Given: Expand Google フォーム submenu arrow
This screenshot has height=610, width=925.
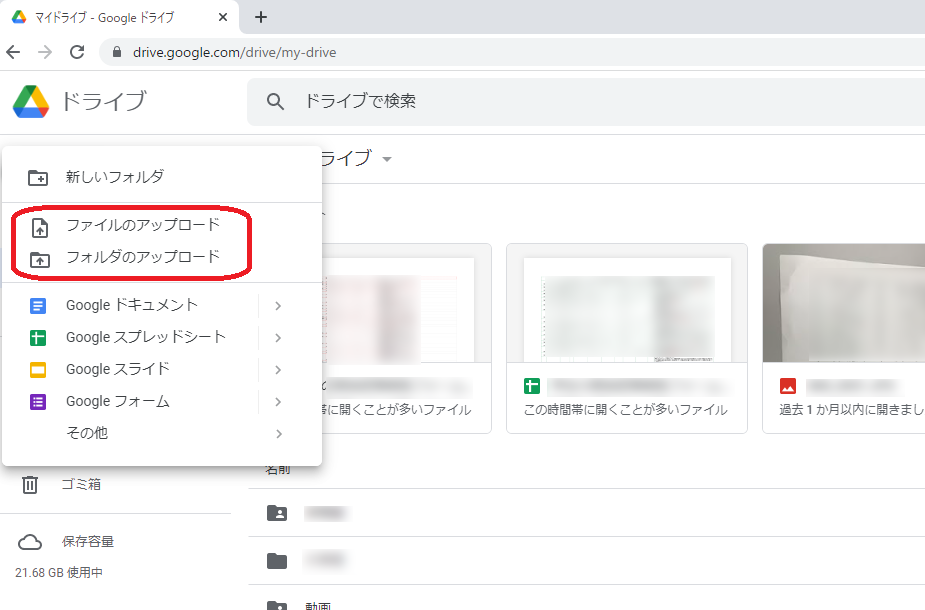Looking at the screenshot, I should pyautogui.click(x=278, y=402).
